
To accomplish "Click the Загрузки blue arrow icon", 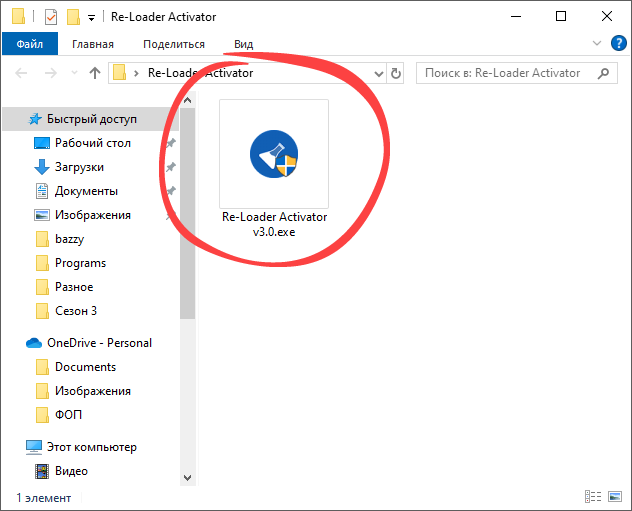I will pyautogui.click(x=42, y=167).
